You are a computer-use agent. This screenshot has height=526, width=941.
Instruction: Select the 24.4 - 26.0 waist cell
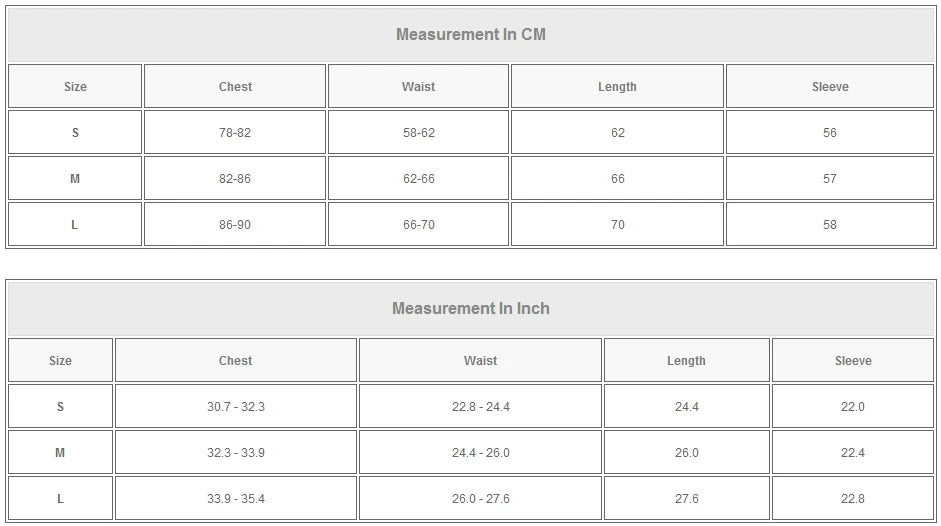[x=480, y=453]
